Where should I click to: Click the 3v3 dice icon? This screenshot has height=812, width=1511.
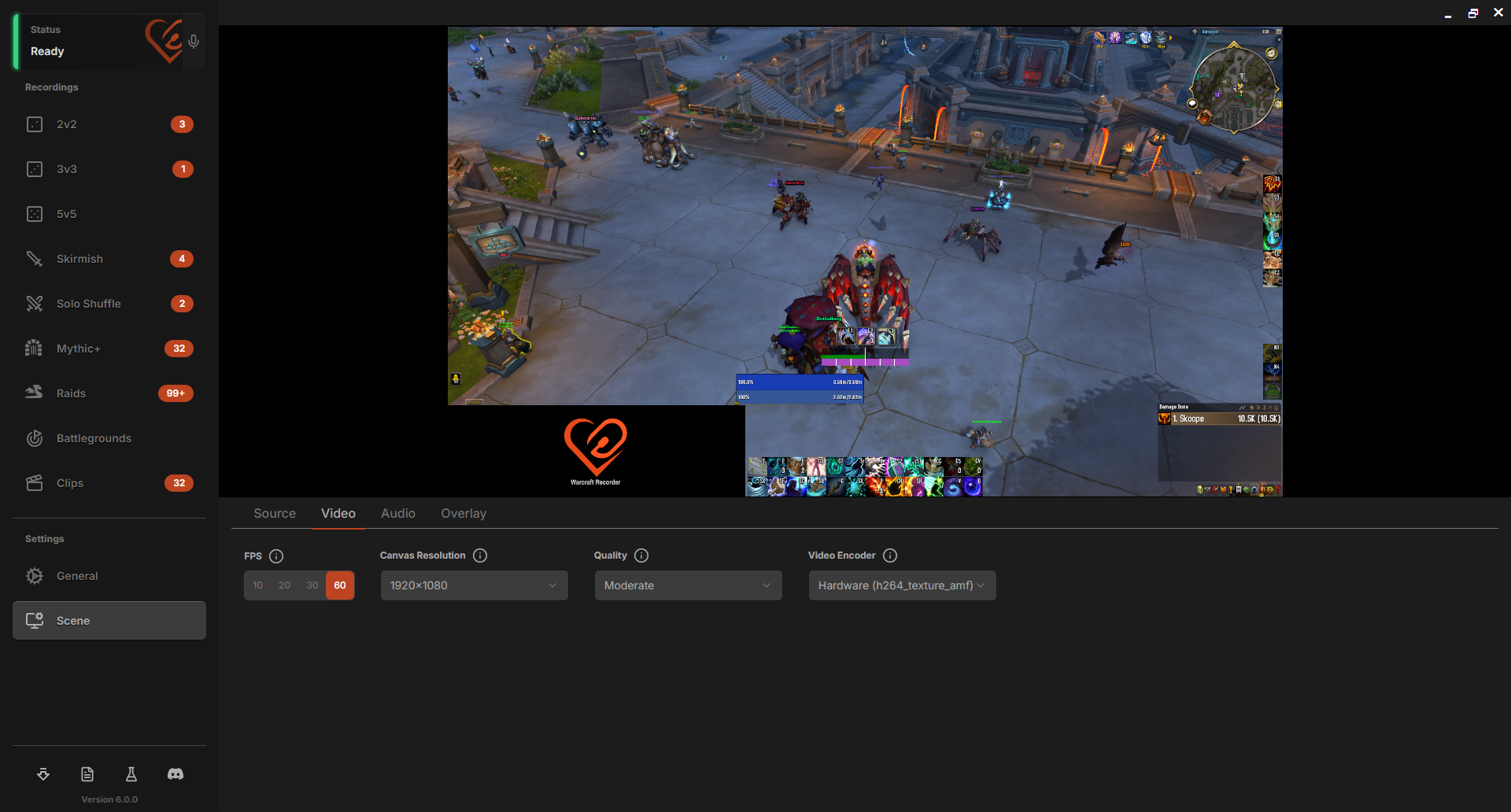pos(35,169)
